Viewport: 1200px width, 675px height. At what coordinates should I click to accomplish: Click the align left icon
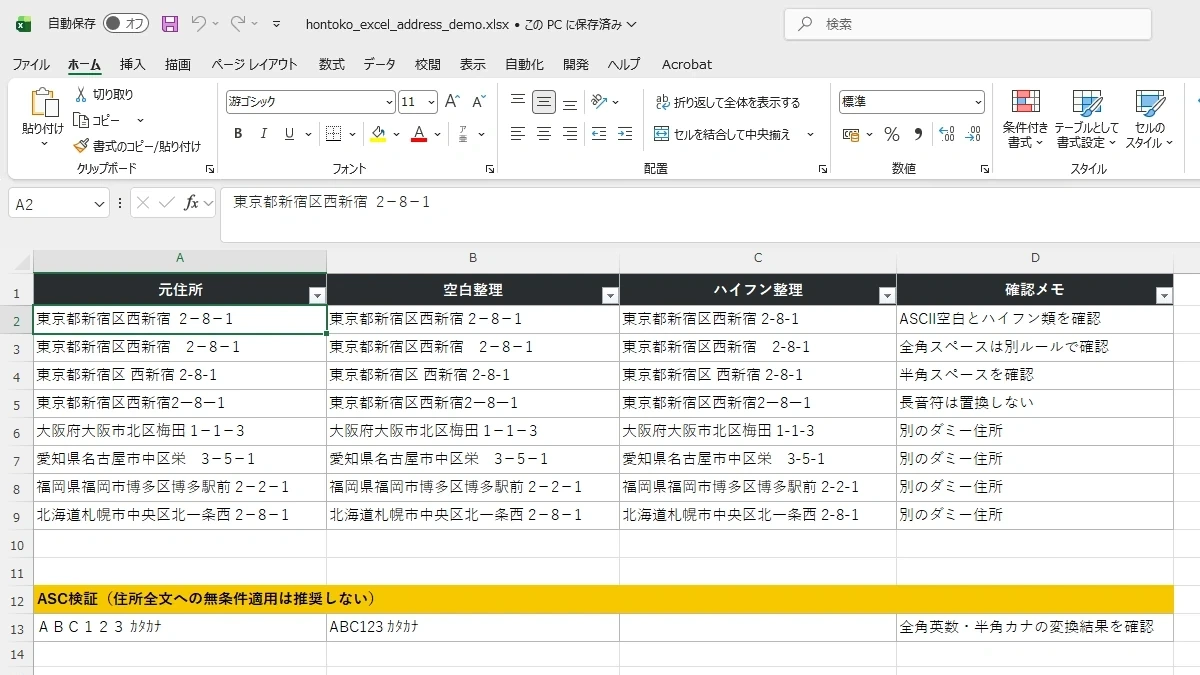(518, 134)
